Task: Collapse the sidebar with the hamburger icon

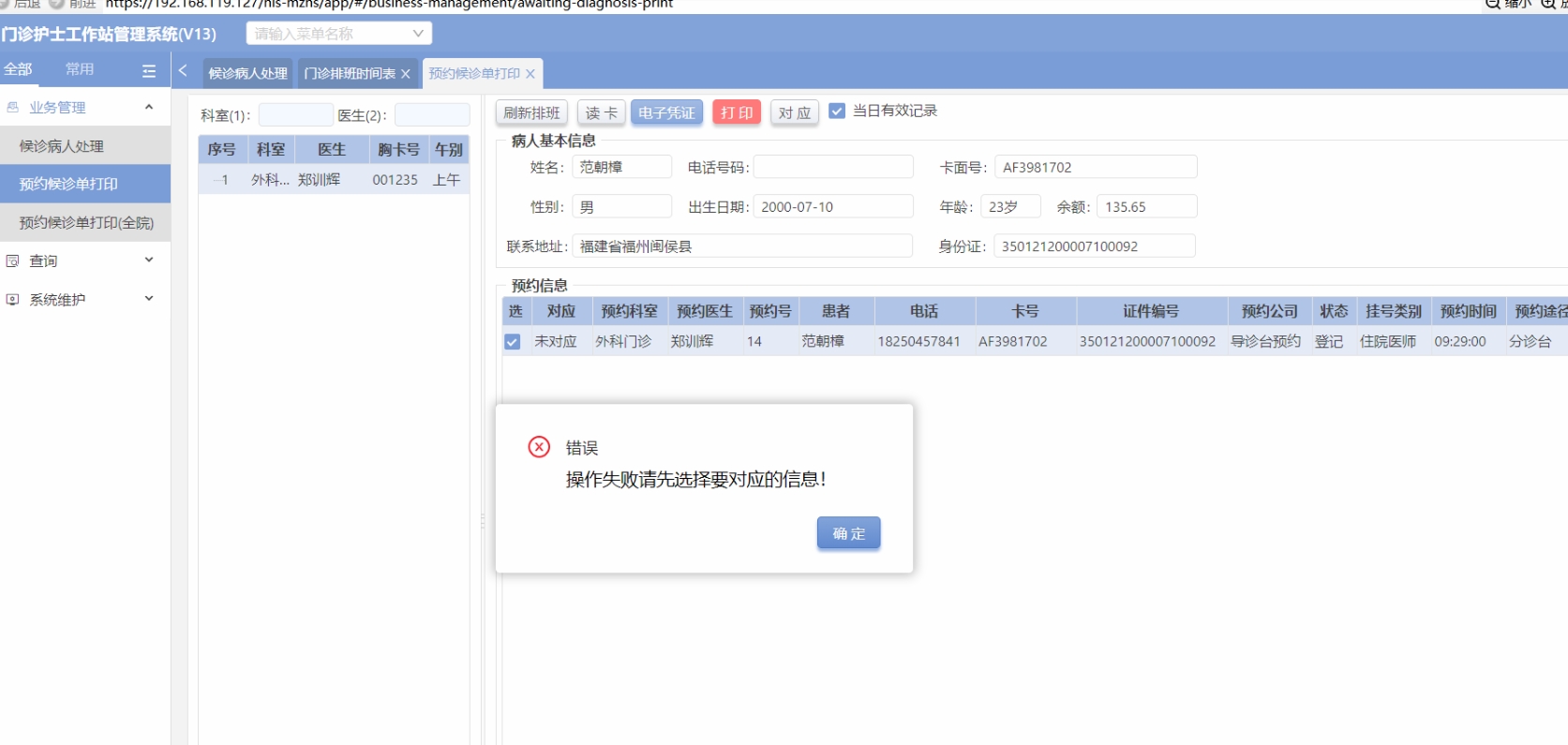Action: click(149, 70)
